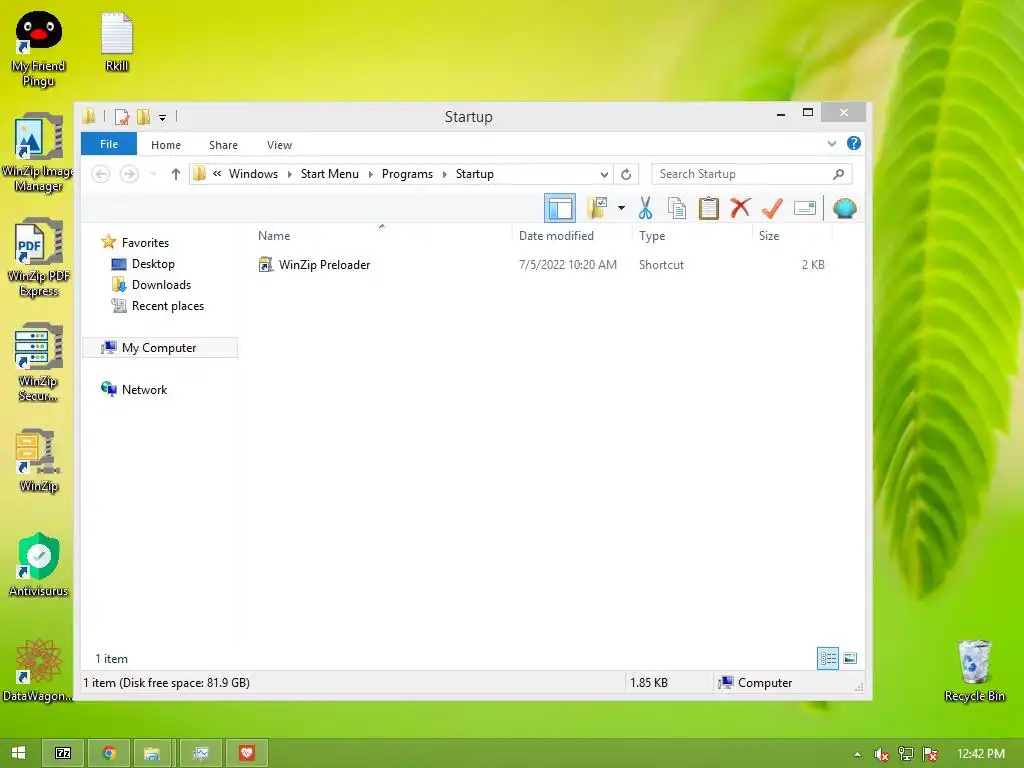Show hidden system tray icons arrow
The width and height of the screenshot is (1024, 768).
tap(857, 754)
